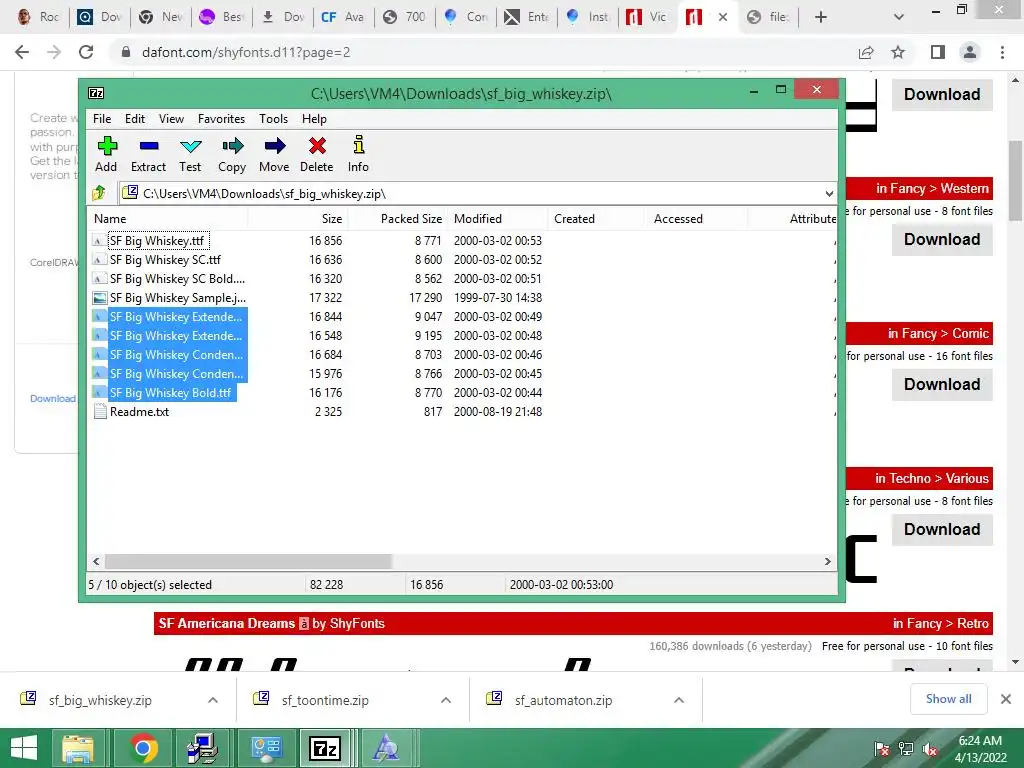
Task: Sort files by Name column
Action: point(168,219)
